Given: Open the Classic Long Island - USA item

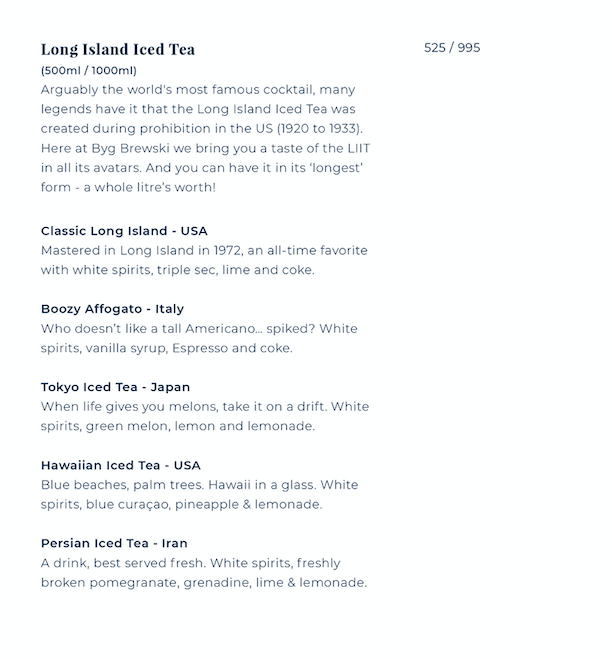Looking at the screenshot, I should 124,231.
